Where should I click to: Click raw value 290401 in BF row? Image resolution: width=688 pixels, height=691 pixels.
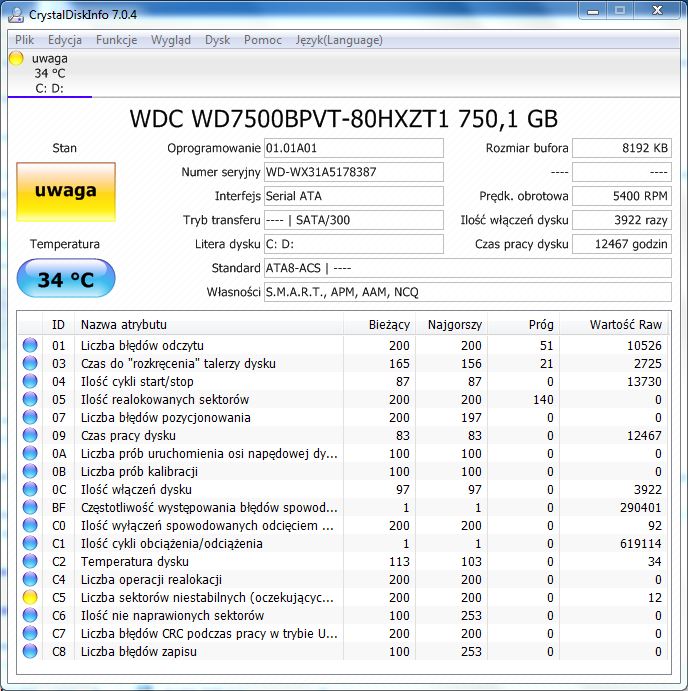(x=640, y=508)
